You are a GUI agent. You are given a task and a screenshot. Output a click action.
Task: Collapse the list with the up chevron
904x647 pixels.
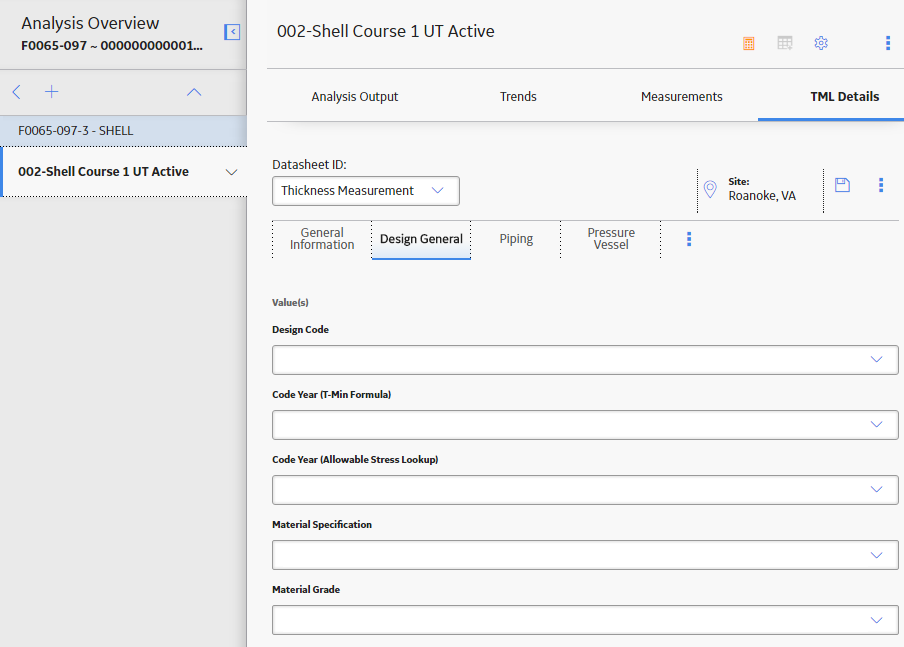click(x=194, y=92)
